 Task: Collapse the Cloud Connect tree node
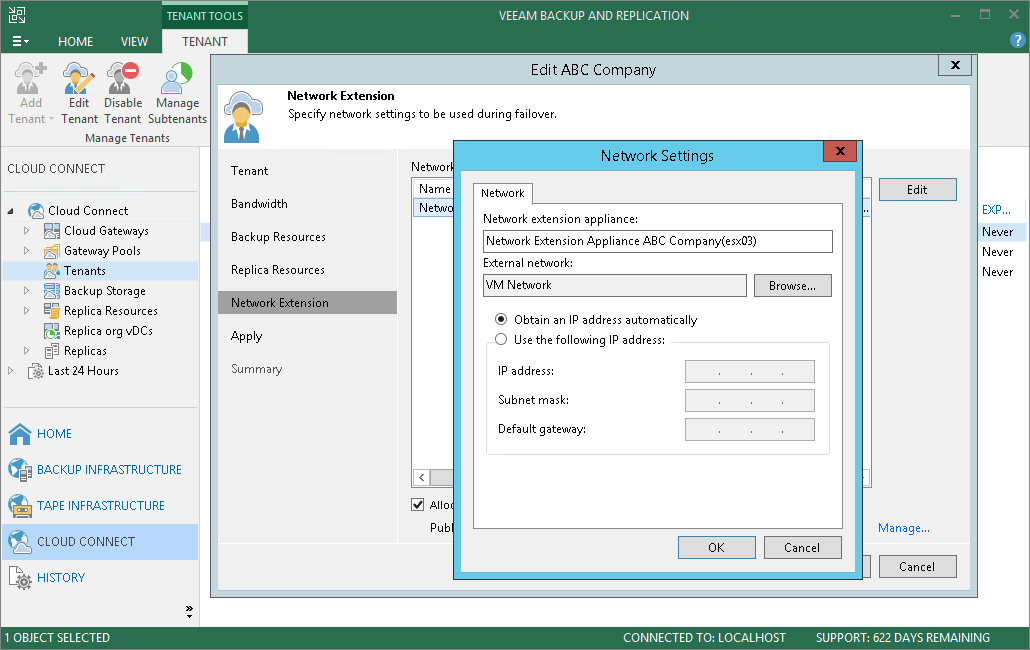(x=11, y=211)
